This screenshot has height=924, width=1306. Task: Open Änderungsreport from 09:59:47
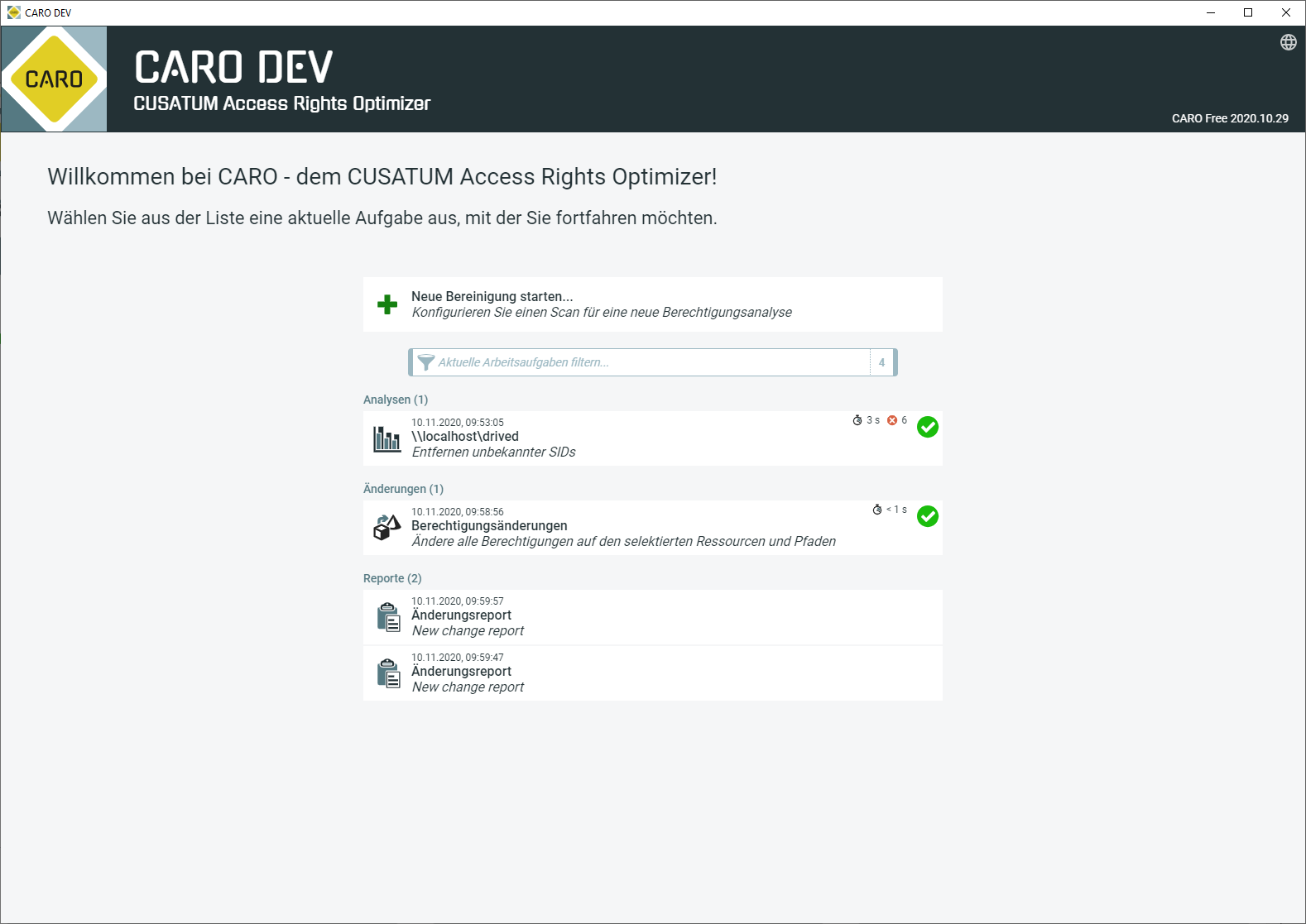(652, 673)
